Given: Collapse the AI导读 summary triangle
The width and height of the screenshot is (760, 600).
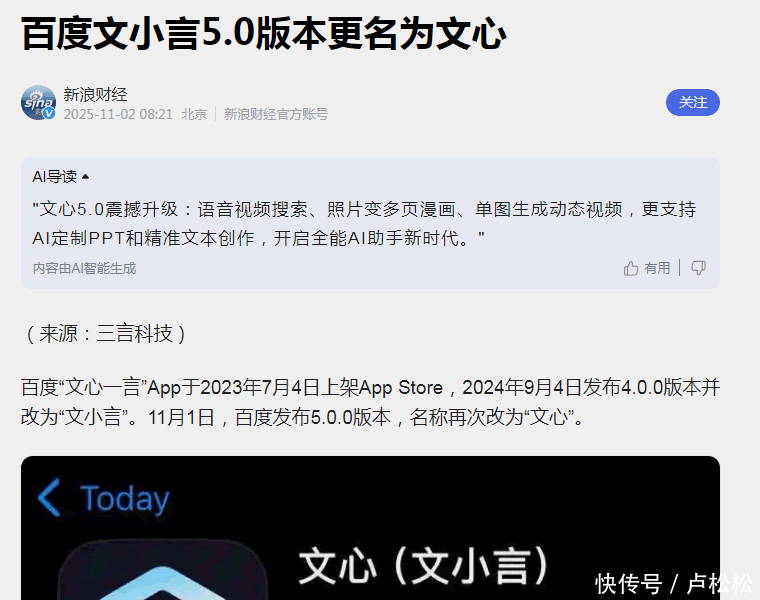Looking at the screenshot, I should click(85, 177).
